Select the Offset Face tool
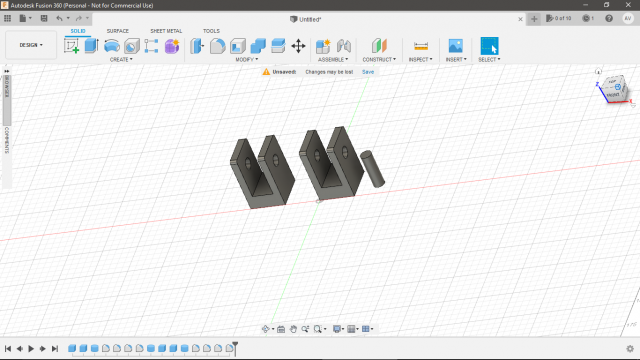The image size is (640, 360). click(278, 46)
